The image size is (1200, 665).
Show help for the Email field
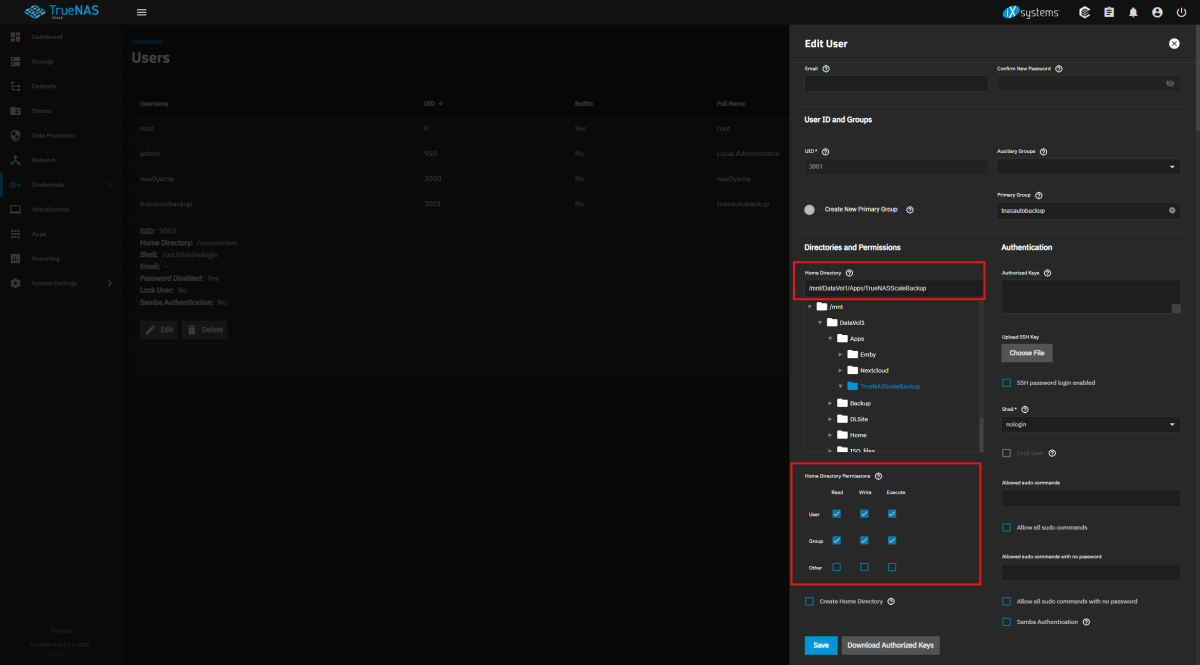click(x=826, y=69)
